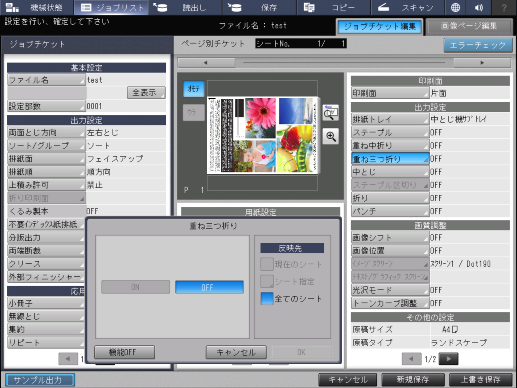Switch to 画像ページ編集 tab
Viewport: 517px width, 388px height.
469,26
